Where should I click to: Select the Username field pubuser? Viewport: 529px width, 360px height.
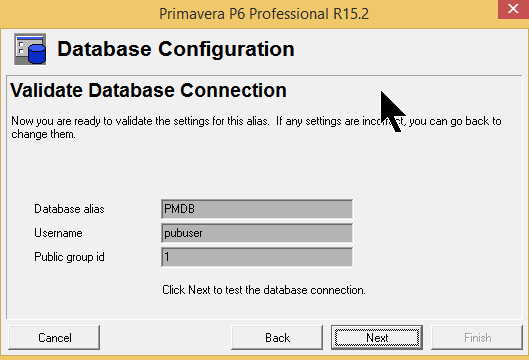pos(257,233)
